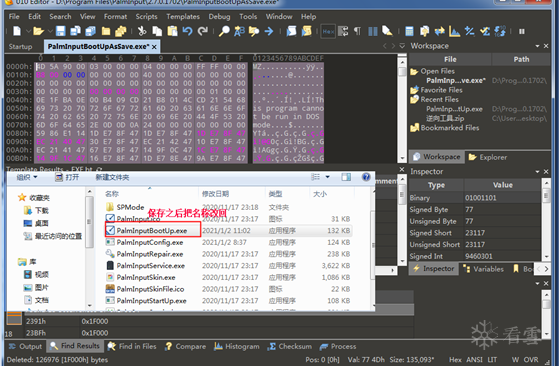Switch to the Explorer tab

(x=488, y=157)
